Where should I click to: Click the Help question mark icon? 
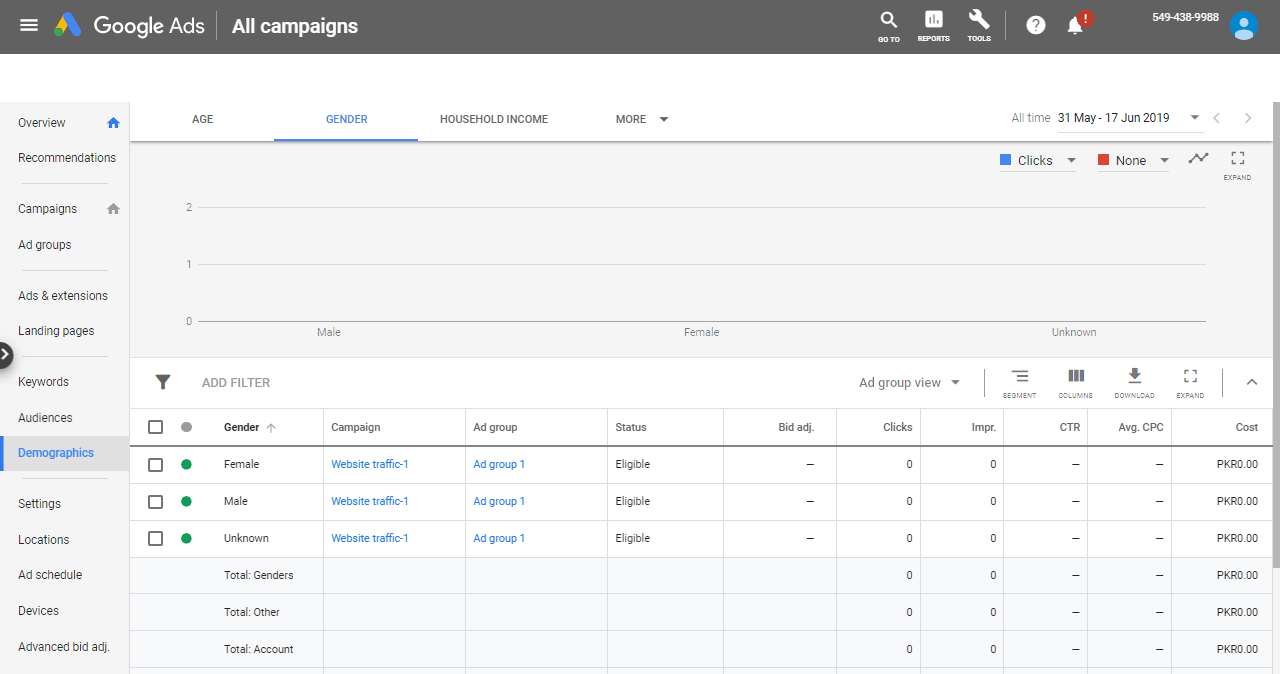pyautogui.click(x=1036, y=25)
